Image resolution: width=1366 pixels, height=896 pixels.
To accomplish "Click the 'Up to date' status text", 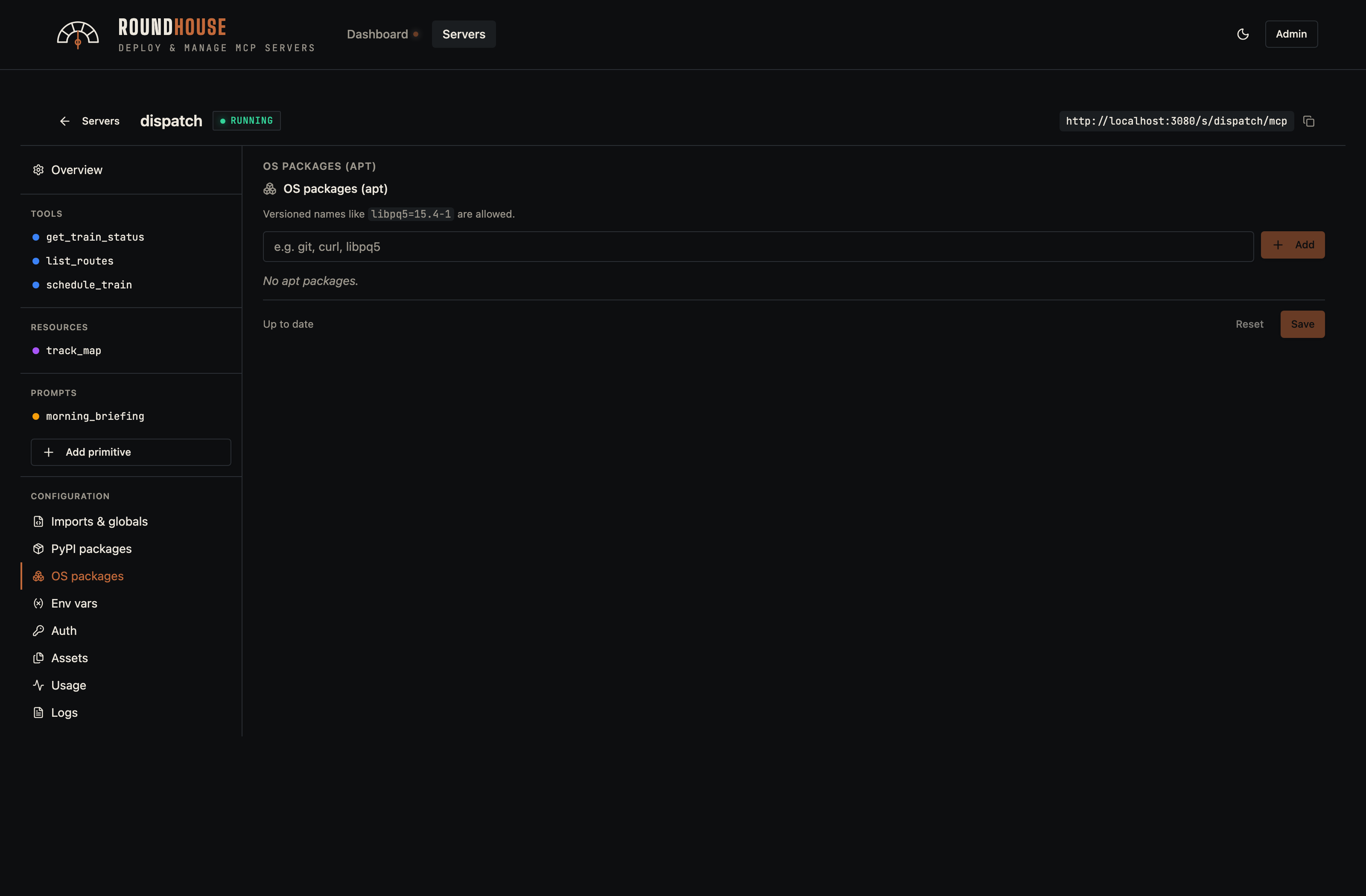I will pos(288,324).
